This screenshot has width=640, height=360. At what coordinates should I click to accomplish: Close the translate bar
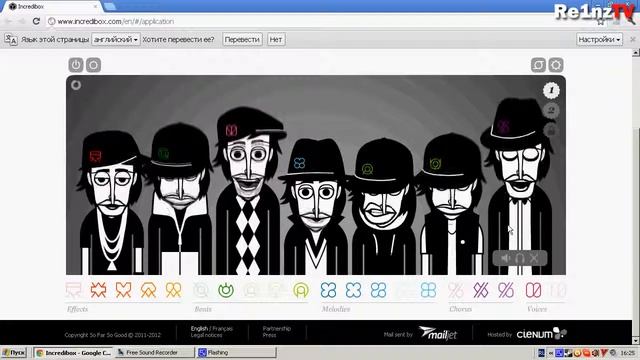(x=633, y=40)
